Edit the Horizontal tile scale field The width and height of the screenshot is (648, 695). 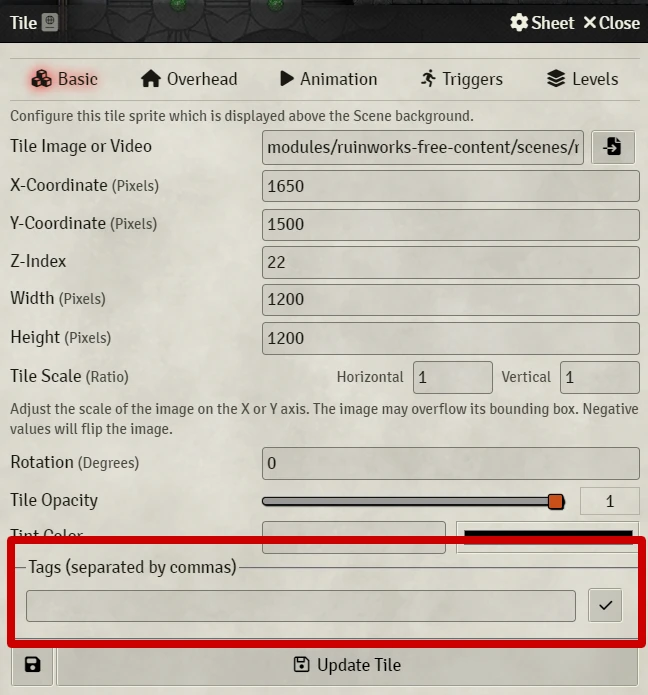point(453,377)
